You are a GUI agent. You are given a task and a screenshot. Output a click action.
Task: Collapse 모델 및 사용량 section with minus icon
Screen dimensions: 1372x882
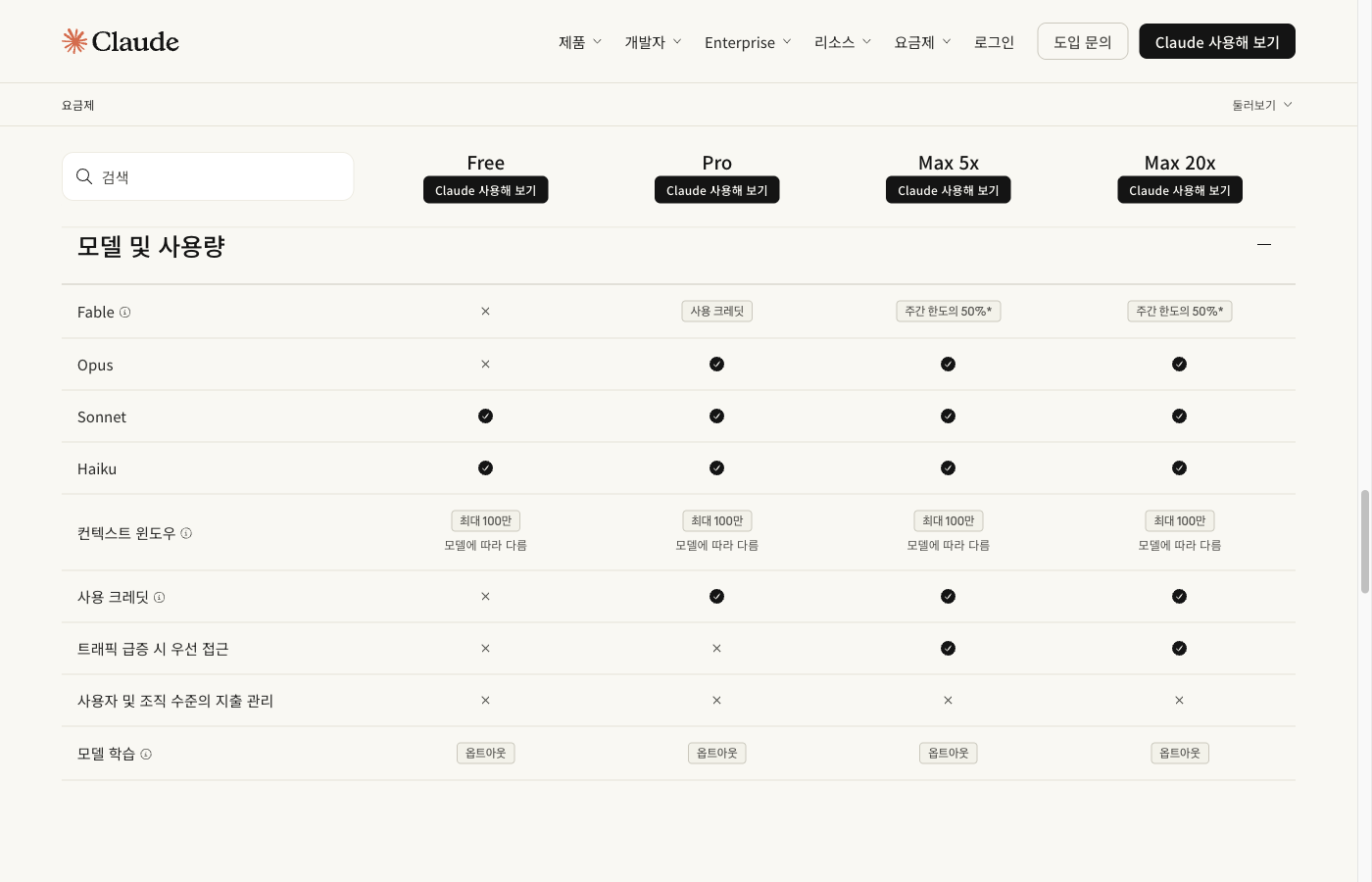click(x=1264, y=244)
